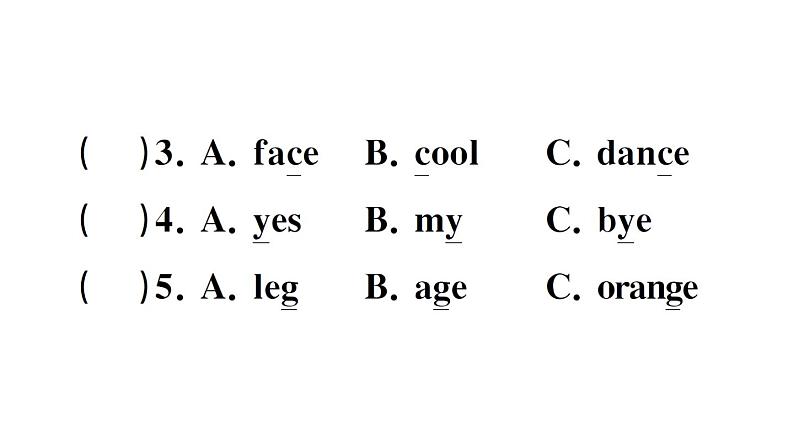Select the word face in question 3
The width and height of the screenshot is (794, 447).
point(286,152)
